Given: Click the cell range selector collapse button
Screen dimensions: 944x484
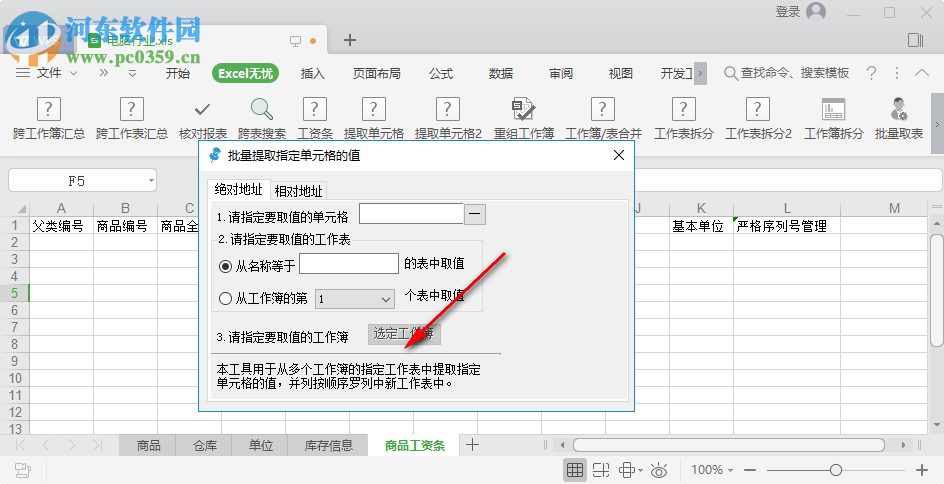Looking at the screenshot, I should [x=475, y=214].
